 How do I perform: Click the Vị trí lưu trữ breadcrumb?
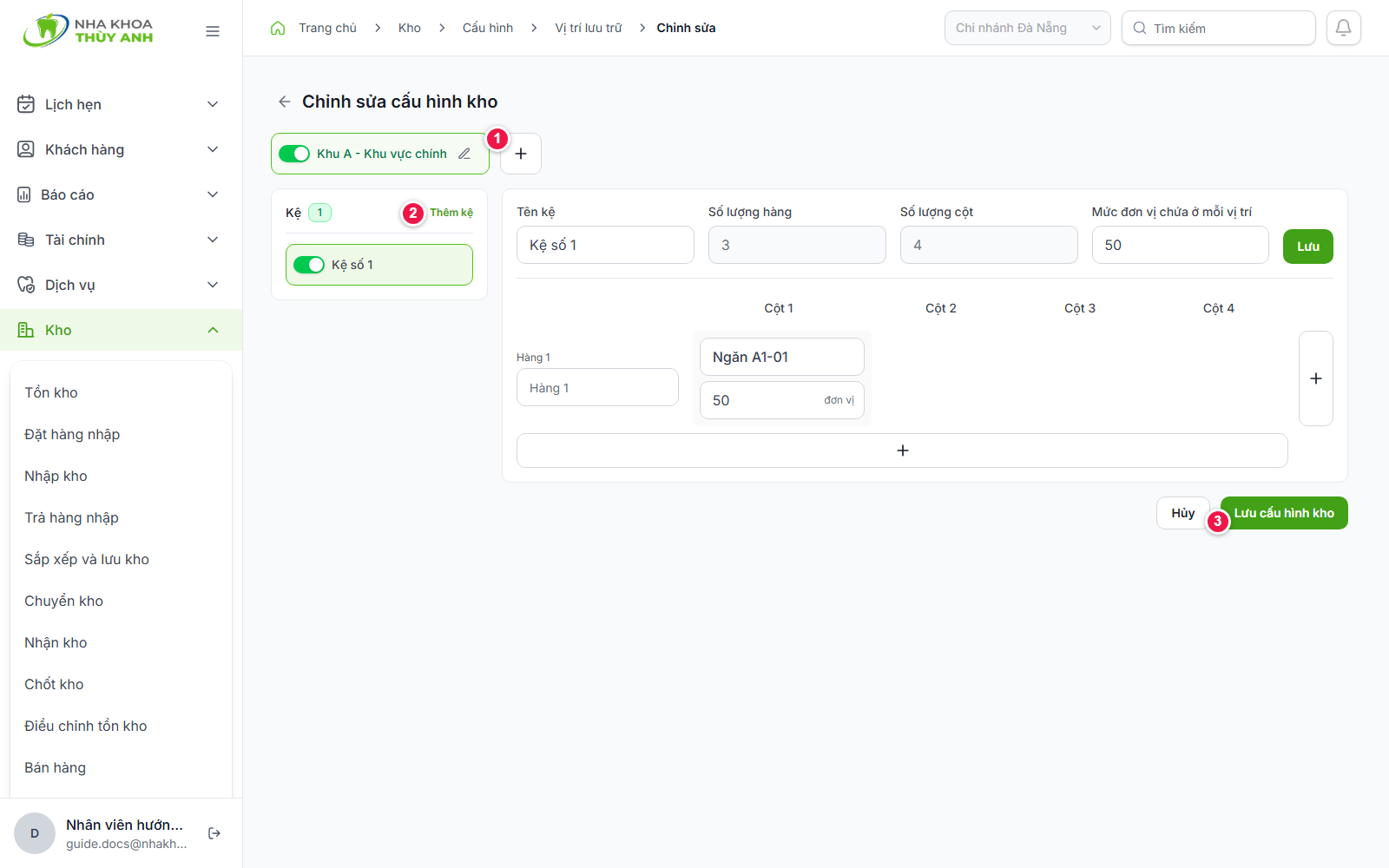click(x=589, y=28)
